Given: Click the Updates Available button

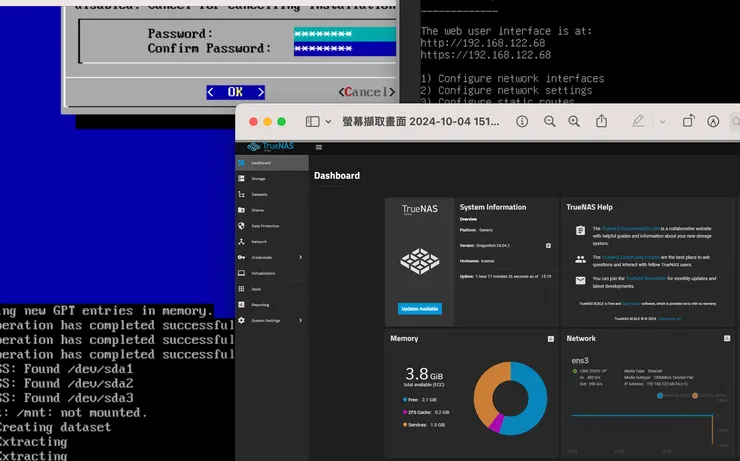Looking at the screenshot, I should coord(420,309).
